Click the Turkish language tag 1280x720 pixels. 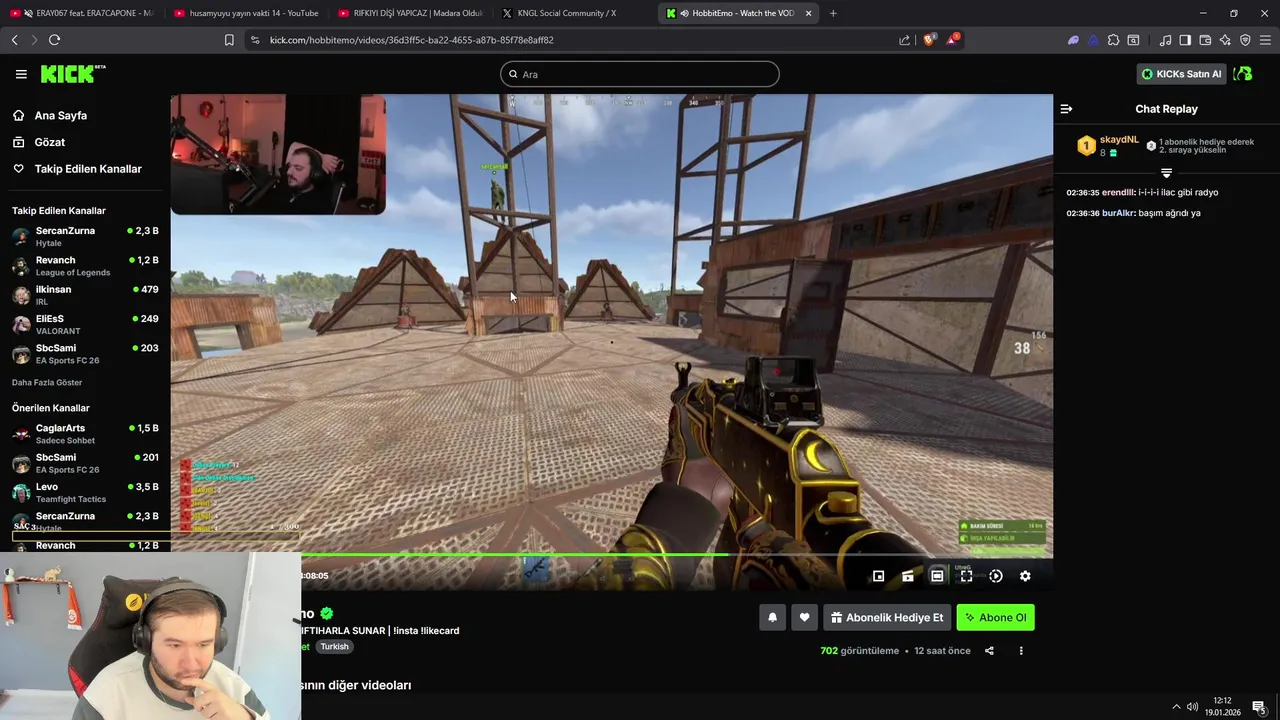click(334, 647)
